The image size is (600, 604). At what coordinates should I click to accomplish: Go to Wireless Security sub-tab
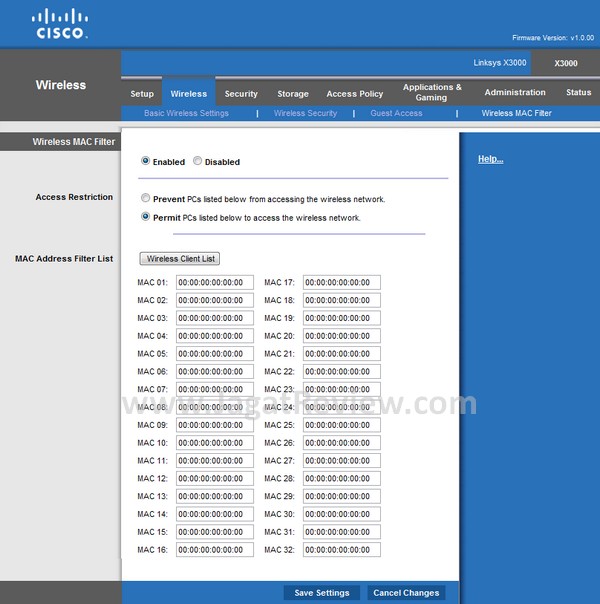[305, 114]
